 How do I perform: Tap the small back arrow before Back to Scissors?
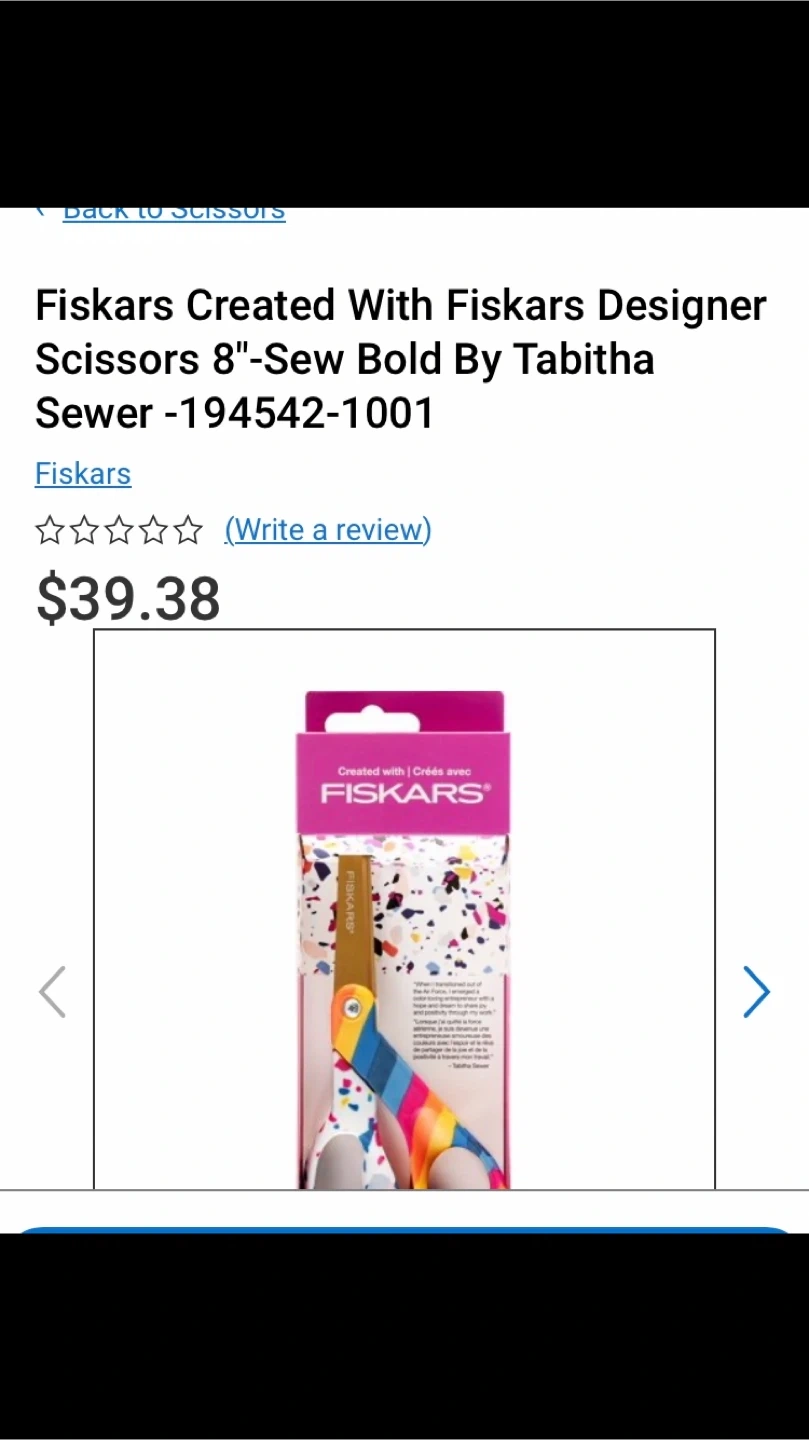coord(41,212)
